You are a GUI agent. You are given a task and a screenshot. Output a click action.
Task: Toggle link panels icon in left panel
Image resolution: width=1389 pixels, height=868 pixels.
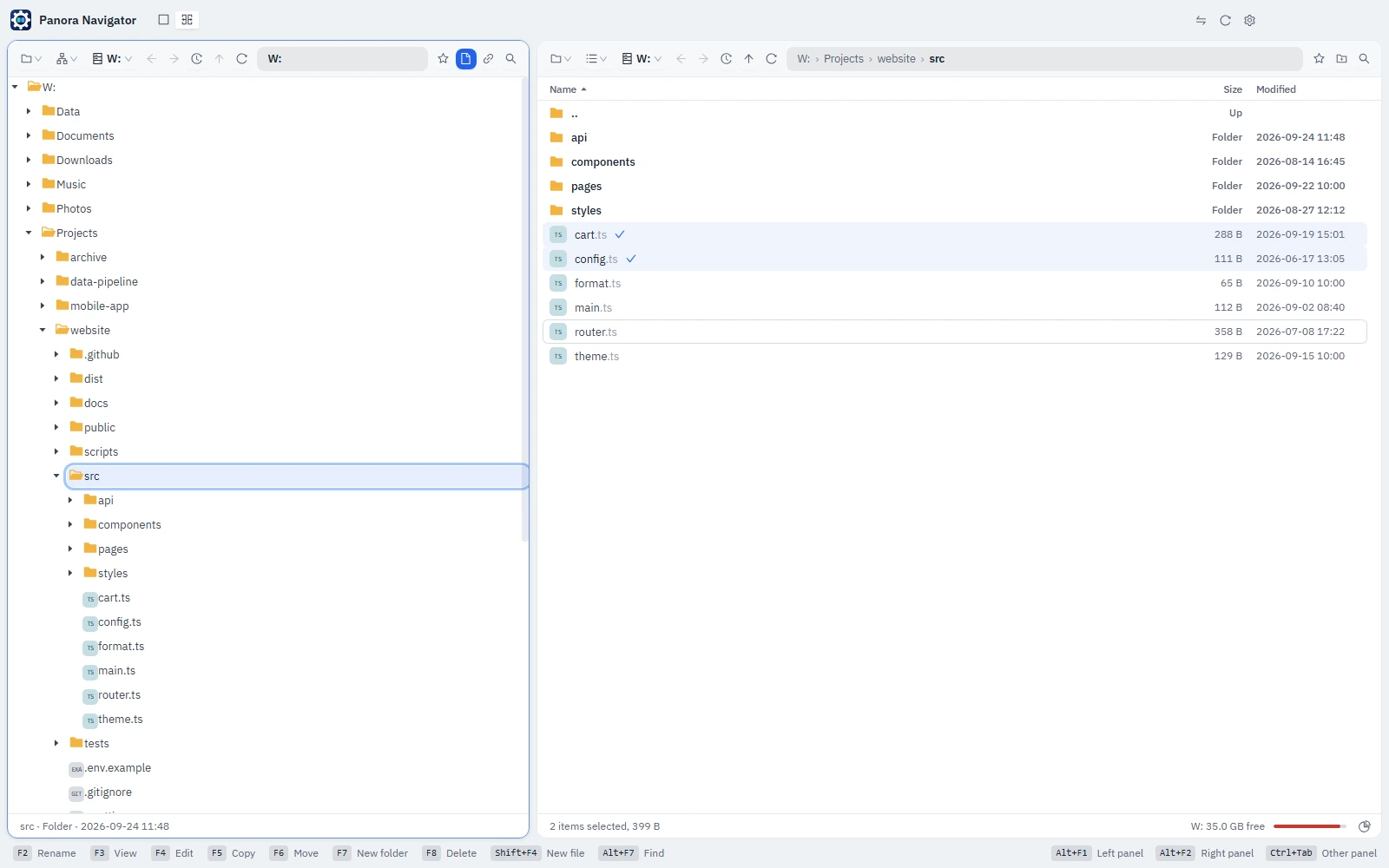tap(489, 59)
